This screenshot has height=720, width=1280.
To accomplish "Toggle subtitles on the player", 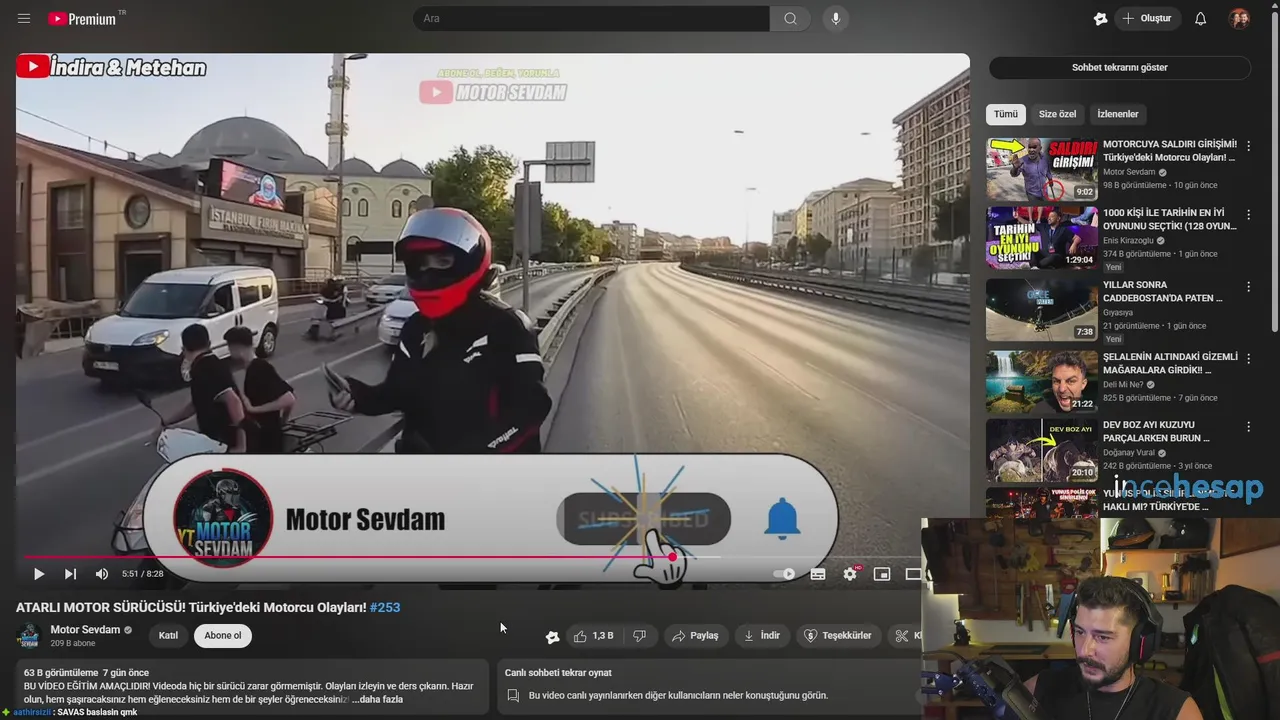I will click(x=818, y=574).
